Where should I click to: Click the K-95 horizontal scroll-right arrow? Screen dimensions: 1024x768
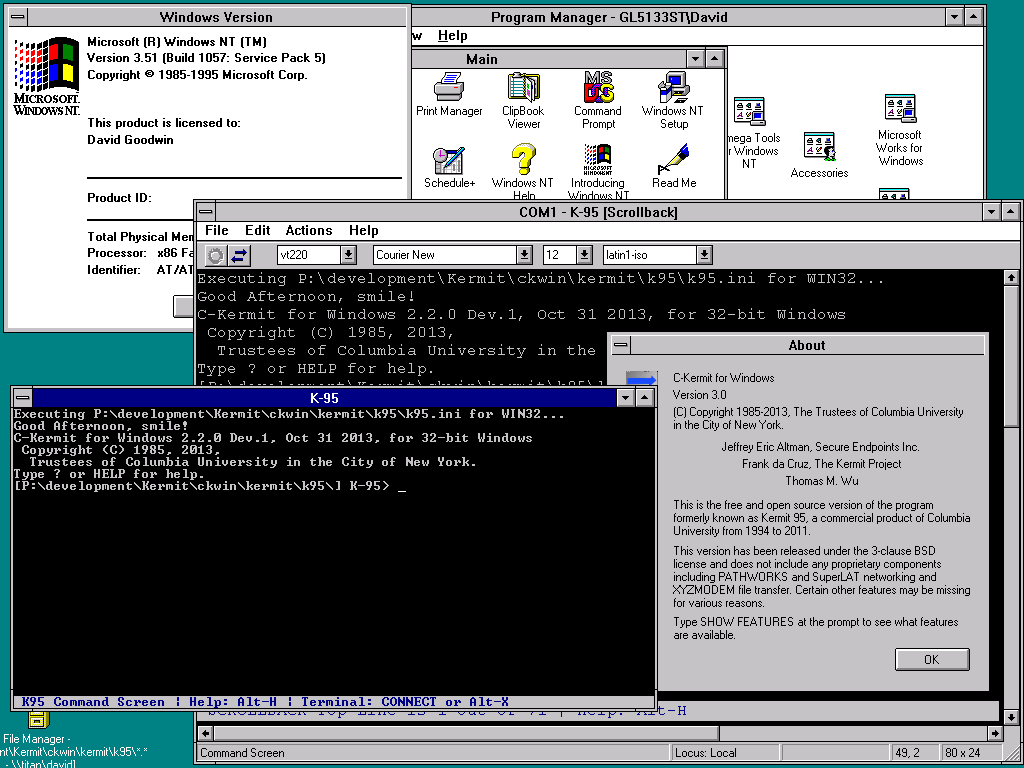994,733
